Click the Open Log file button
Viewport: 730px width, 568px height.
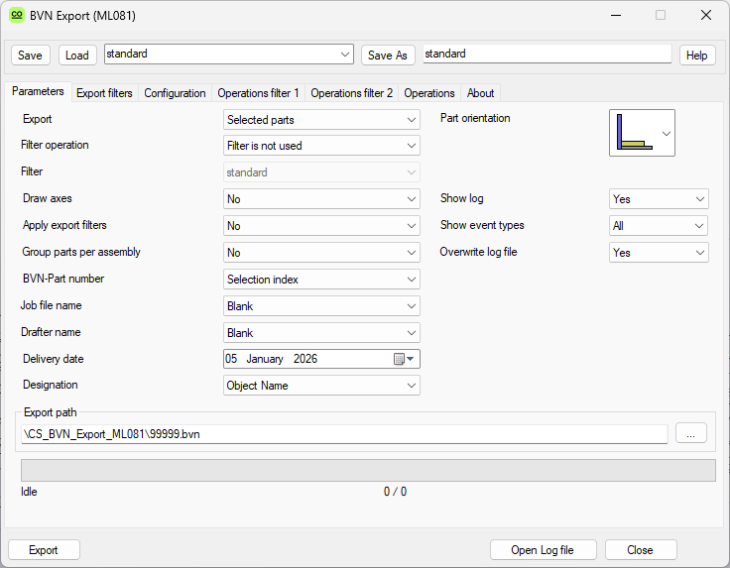click(x=544, y=550)
